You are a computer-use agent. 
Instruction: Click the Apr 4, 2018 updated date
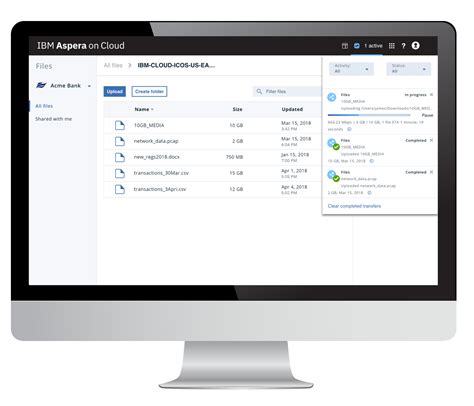[294, 187]
